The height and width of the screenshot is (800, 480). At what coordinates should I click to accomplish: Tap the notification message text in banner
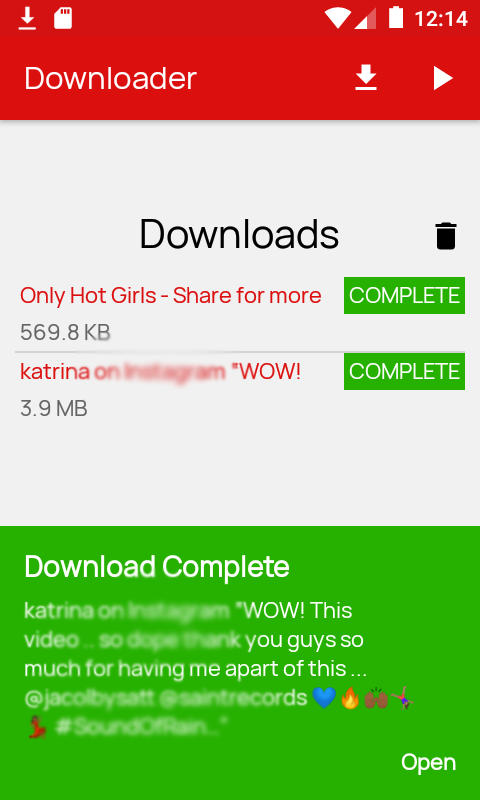pos(219,668)
